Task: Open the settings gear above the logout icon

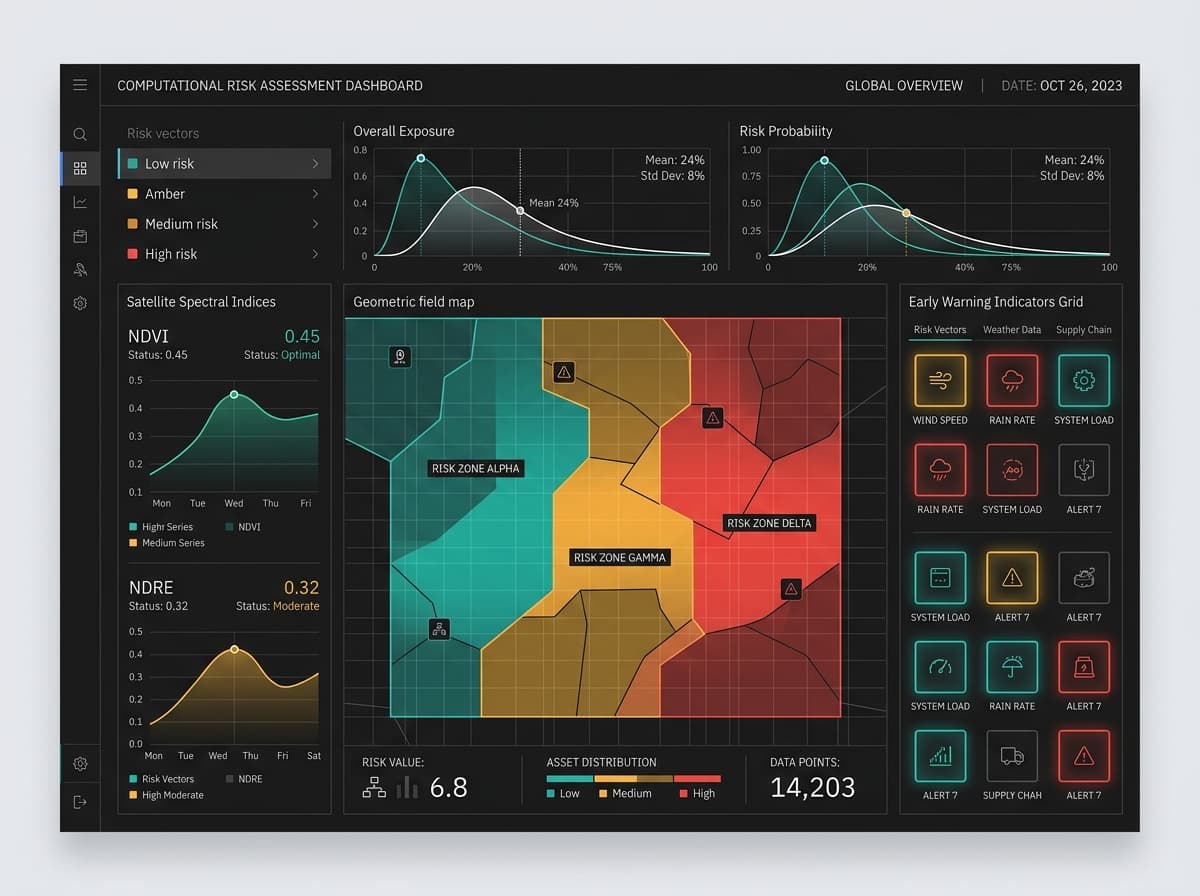Action: [x=80, y=764]
